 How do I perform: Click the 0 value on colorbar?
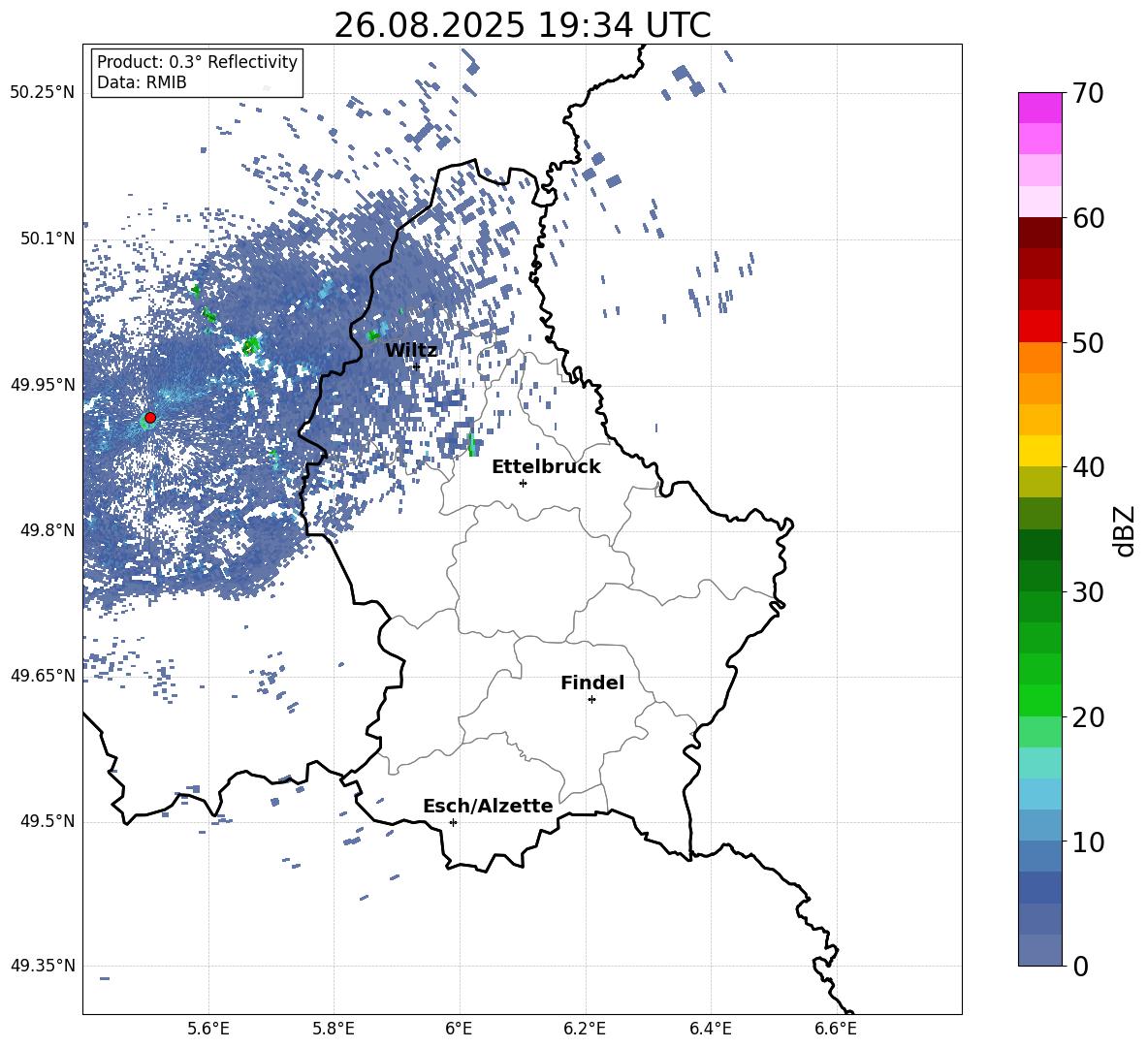(1081, 966)
